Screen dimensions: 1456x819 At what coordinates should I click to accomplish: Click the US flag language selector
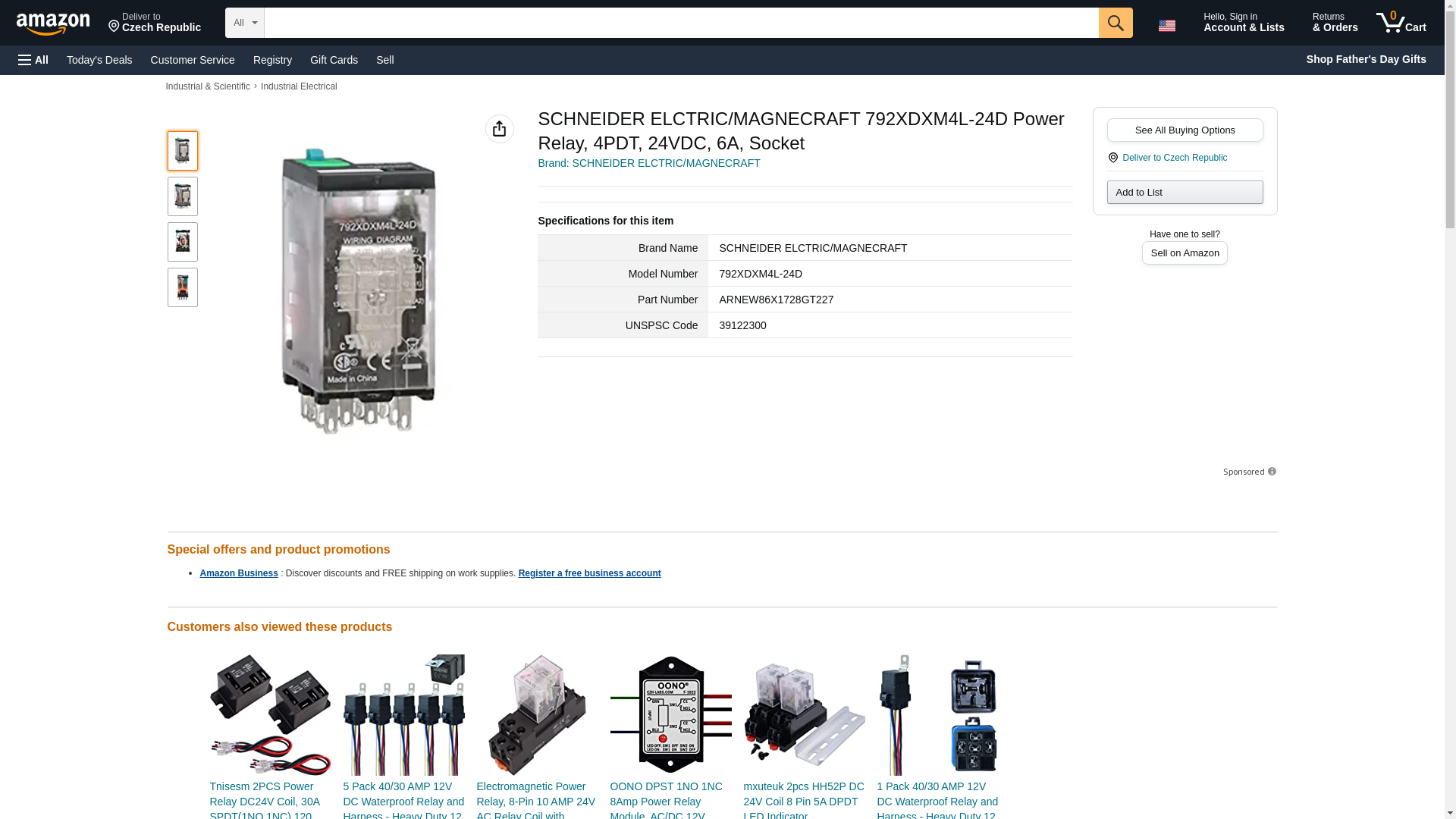tap(1166, 25)
